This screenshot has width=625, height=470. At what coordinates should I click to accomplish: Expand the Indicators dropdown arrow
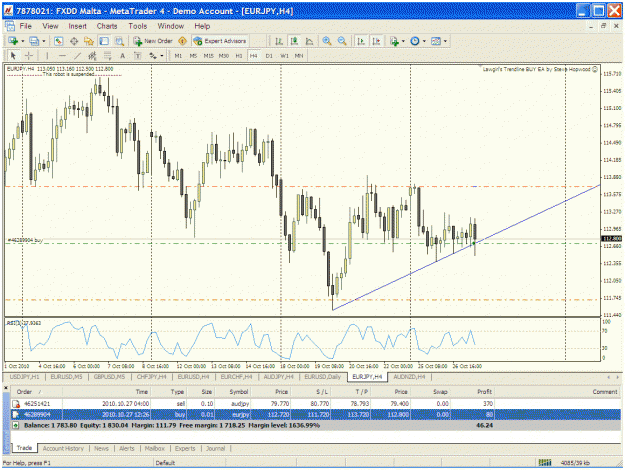point(403,41)
